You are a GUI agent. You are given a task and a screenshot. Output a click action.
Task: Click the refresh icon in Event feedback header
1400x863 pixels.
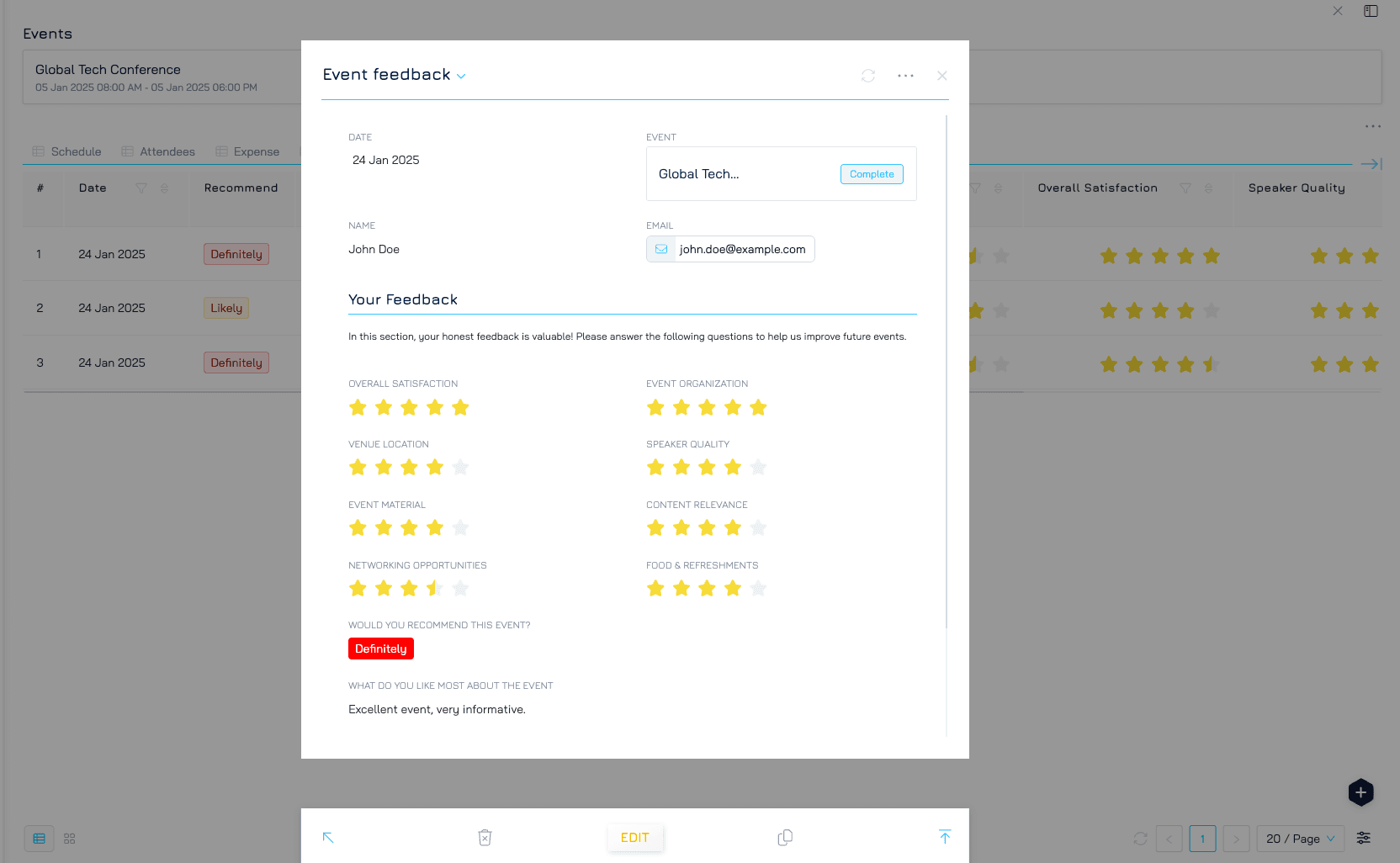point(868,76)
